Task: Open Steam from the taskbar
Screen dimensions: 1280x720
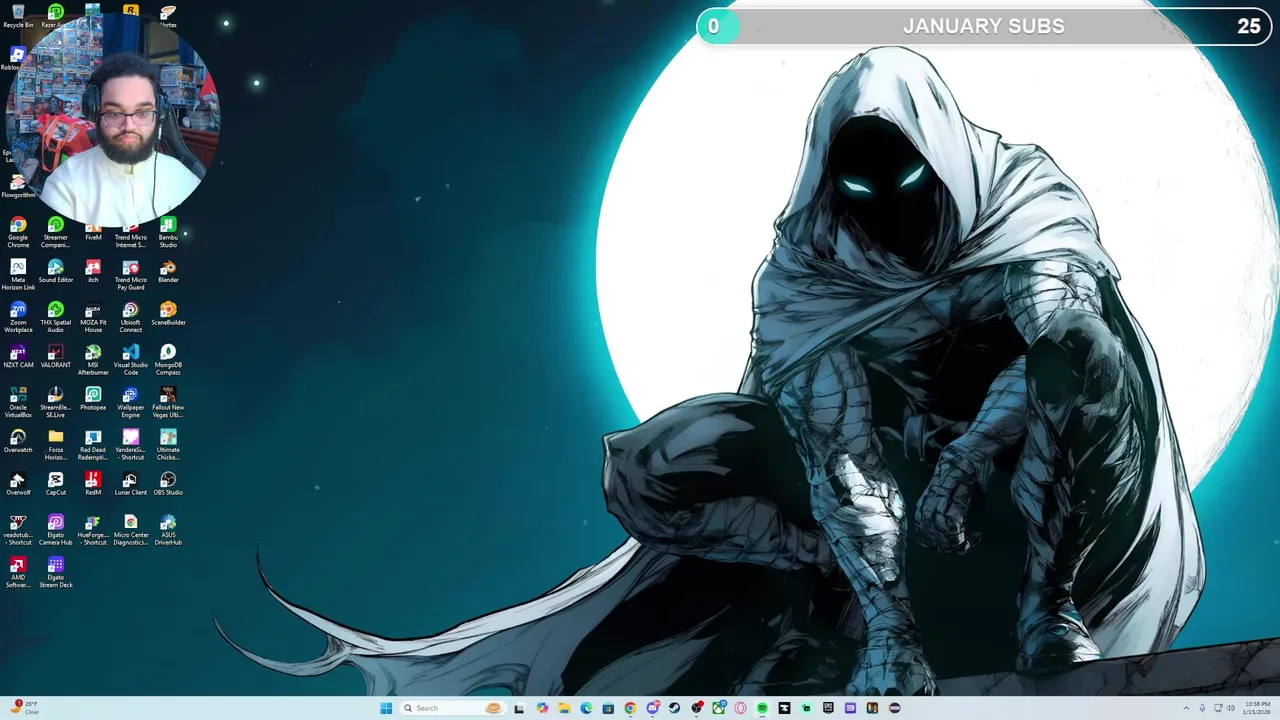Action: [674, 708]
